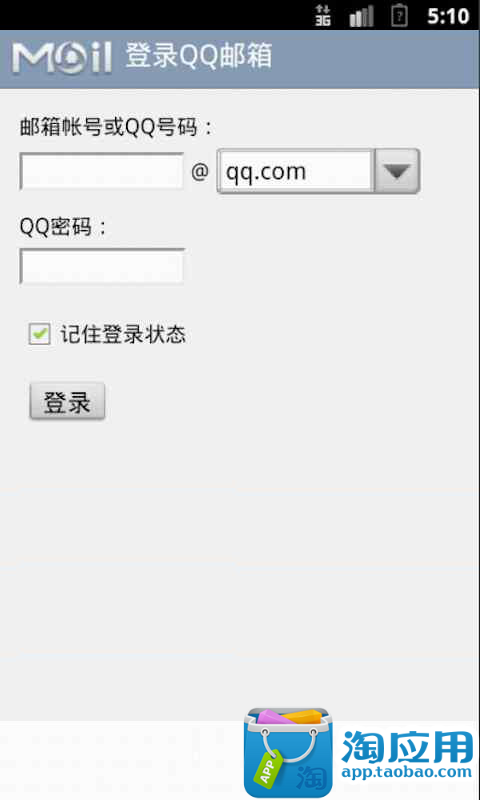
Task: Tap the clock showing 5:10
Action: (x=448, y=16)
